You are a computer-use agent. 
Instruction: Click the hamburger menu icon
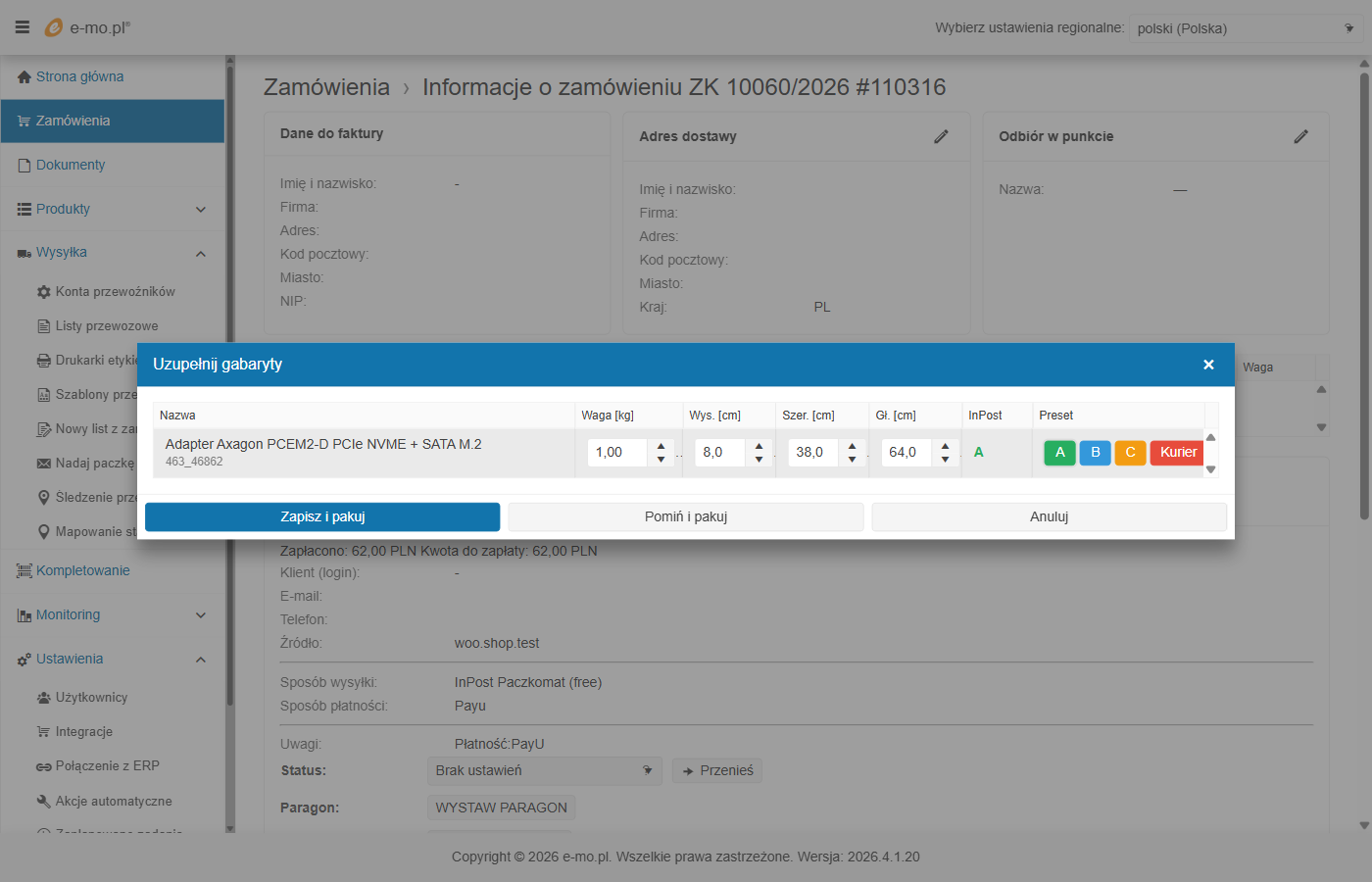(x=22, y=27)
